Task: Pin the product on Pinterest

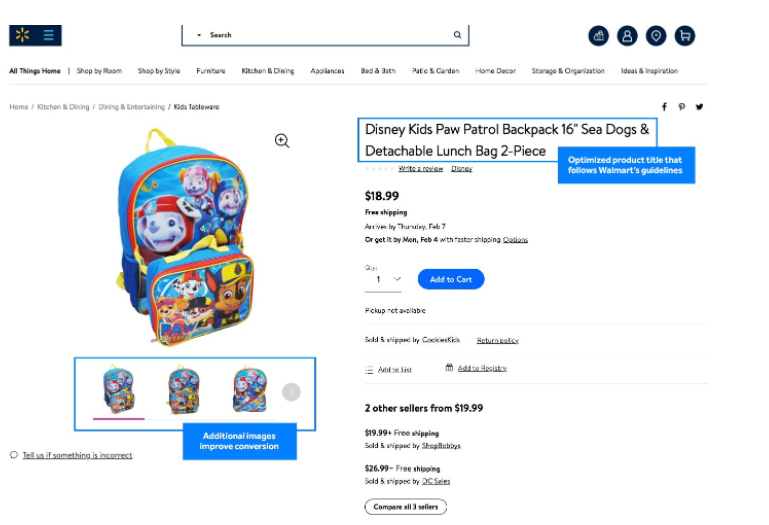Action: 682,107
